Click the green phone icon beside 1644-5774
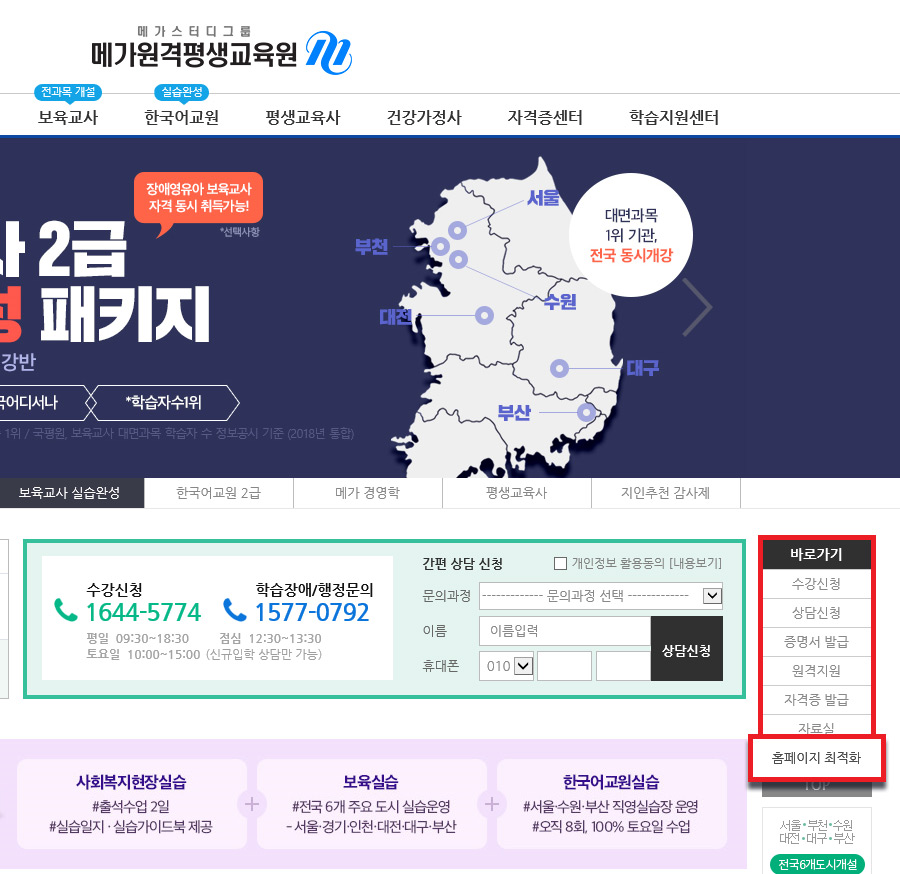The width and height of the screenshot is (900, 874). (65, 610)
